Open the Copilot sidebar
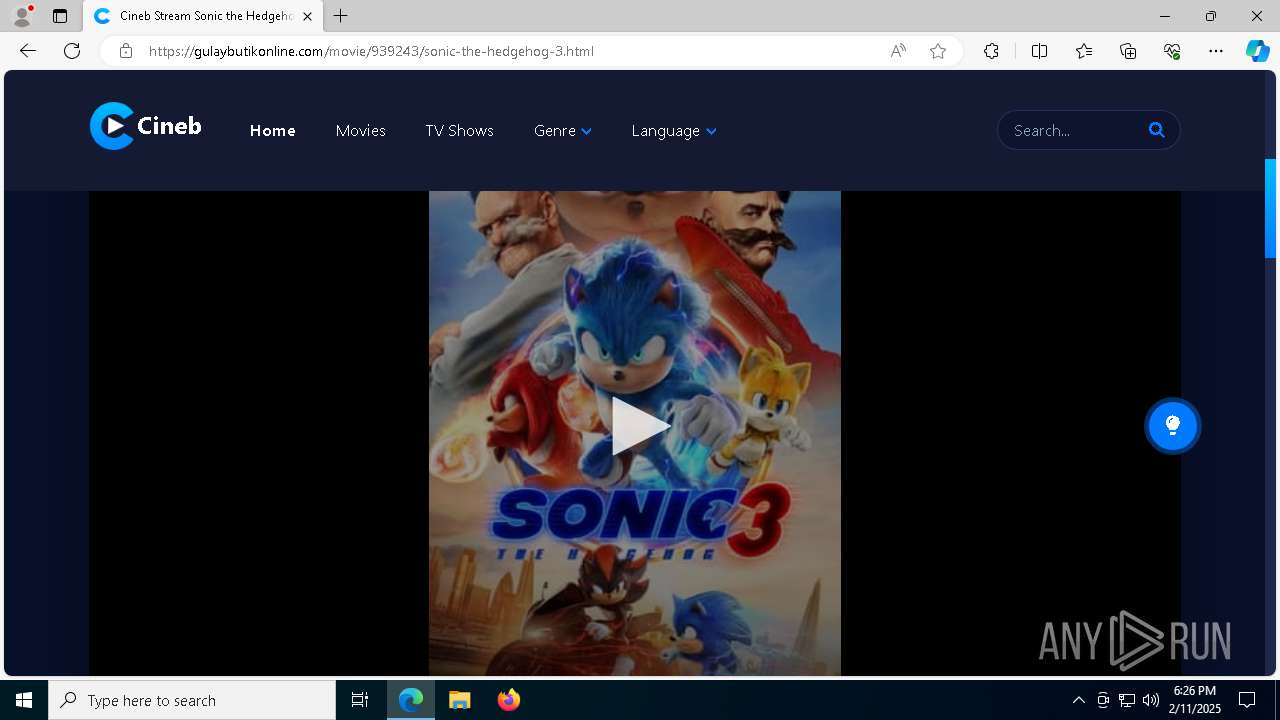 (1257, 51)
